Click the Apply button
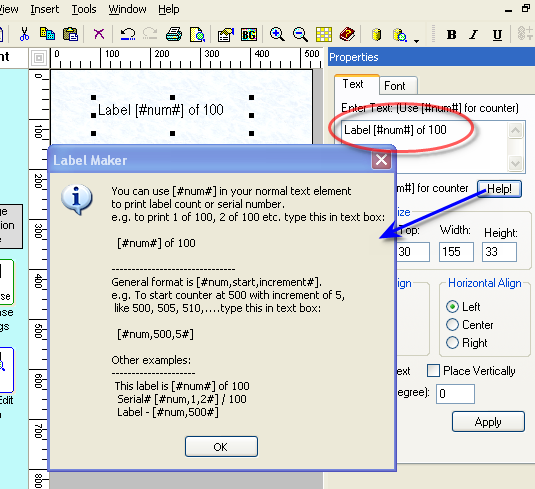 [488, 421]
